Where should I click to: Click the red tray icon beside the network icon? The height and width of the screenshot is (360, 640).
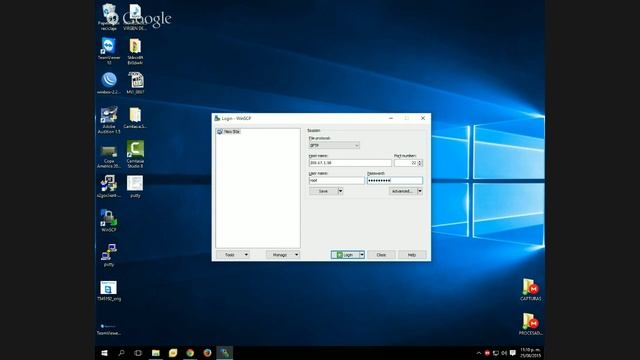point(487,353)
